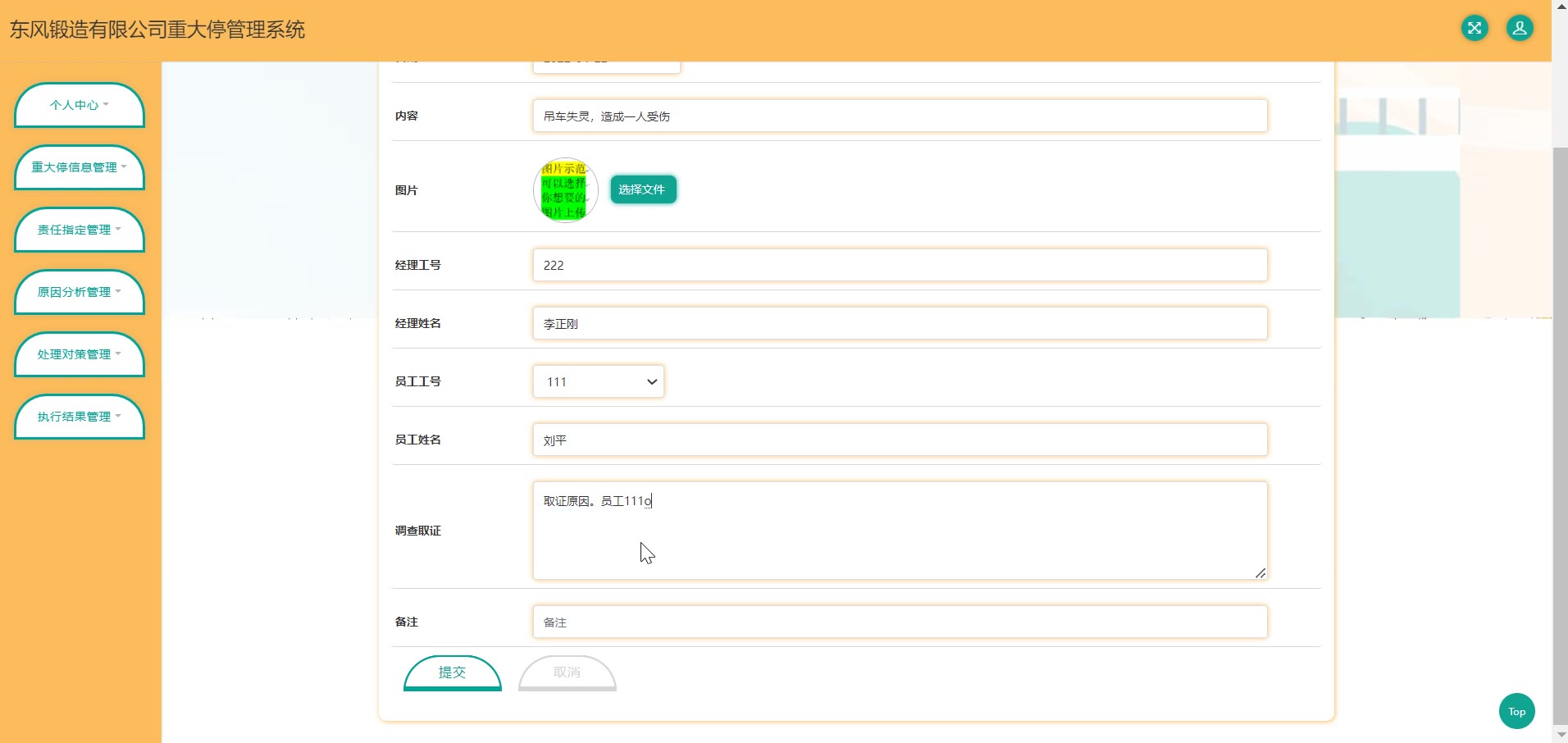Click the 取消 cancel button
Image resolution: width=1568 pixels, height=743 pixels.
point(567,672)
